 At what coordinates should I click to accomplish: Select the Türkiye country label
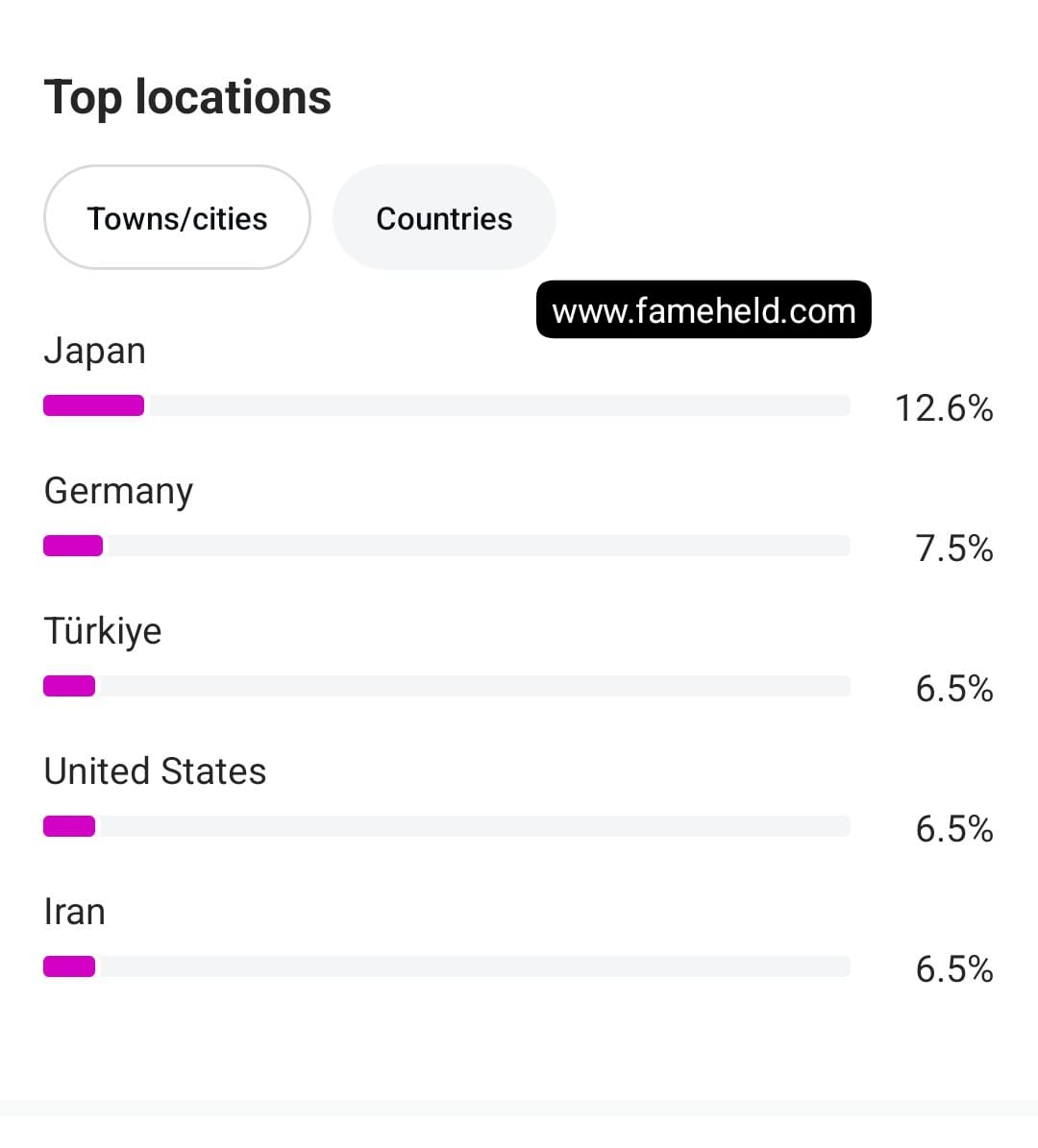click(103, 631)
